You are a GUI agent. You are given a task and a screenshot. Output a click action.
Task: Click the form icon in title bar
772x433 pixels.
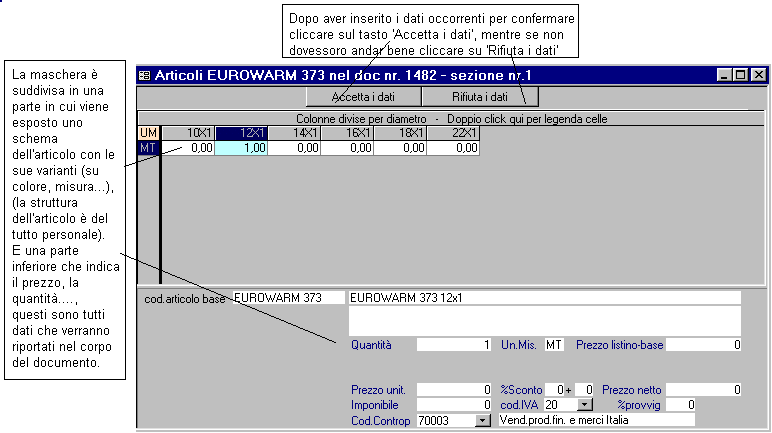[144, 75]
